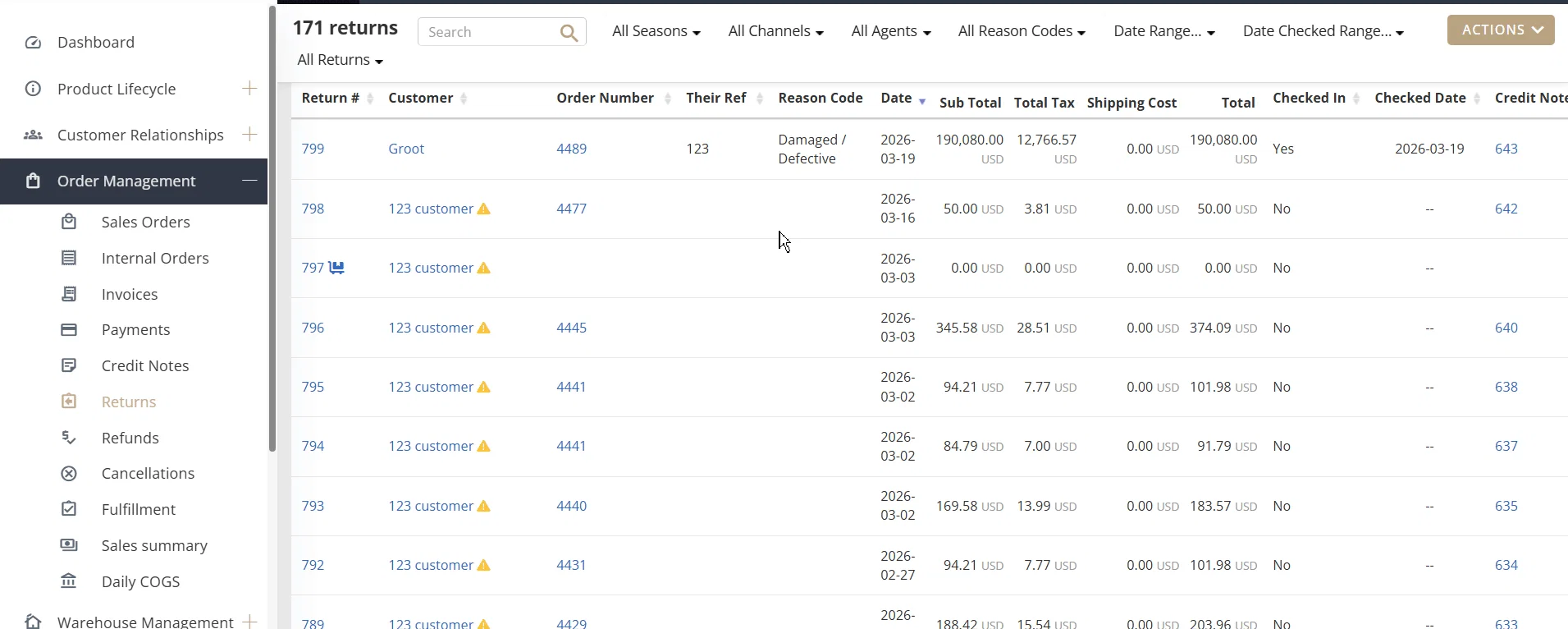This screenshot has height=629, width=1568.
Task: Click the Internal Orders list icon
Action: pyautogui.click(x=69, y=258)
